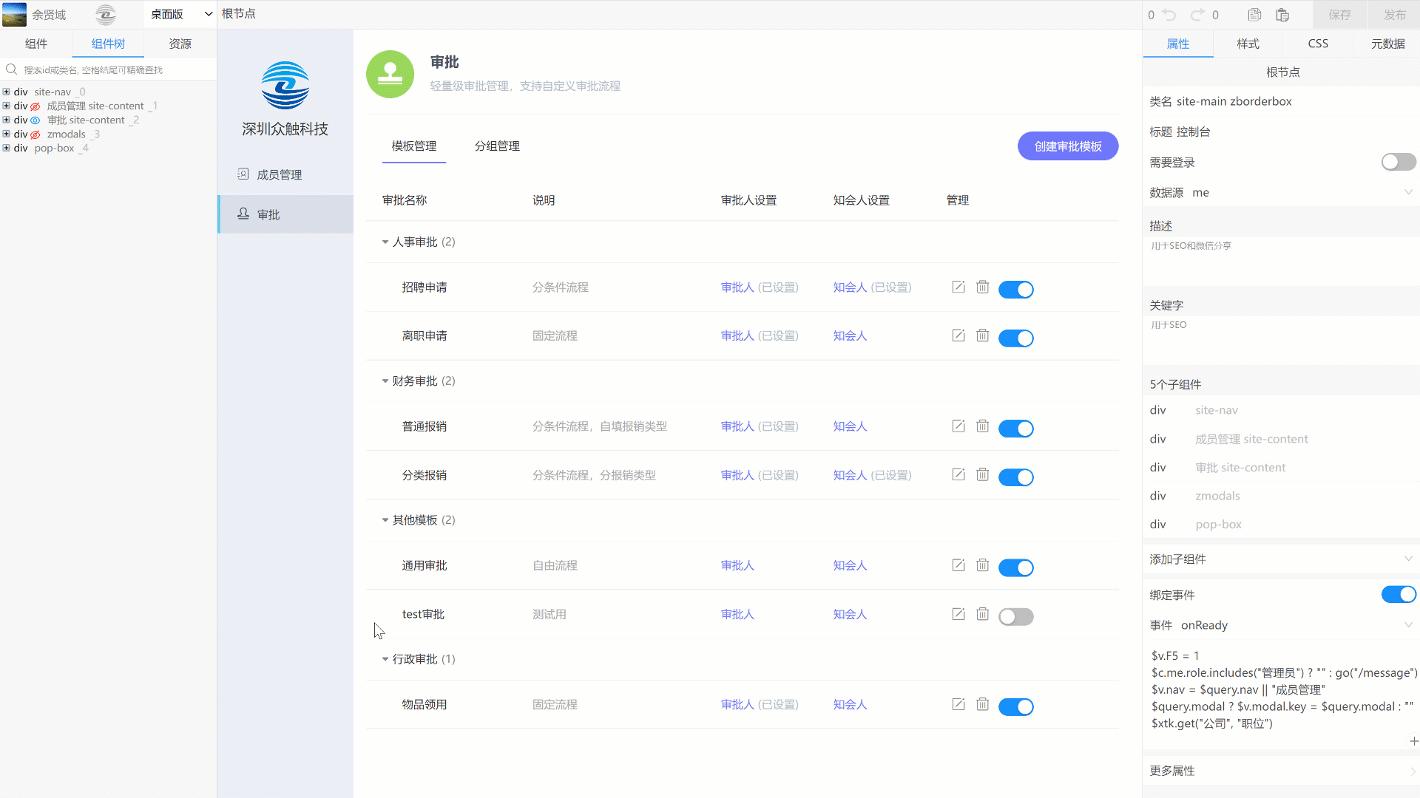This screenshot has width=1420, height=798.
Task: Disable the 通用审批 template switch
Action: point(1016,567)
